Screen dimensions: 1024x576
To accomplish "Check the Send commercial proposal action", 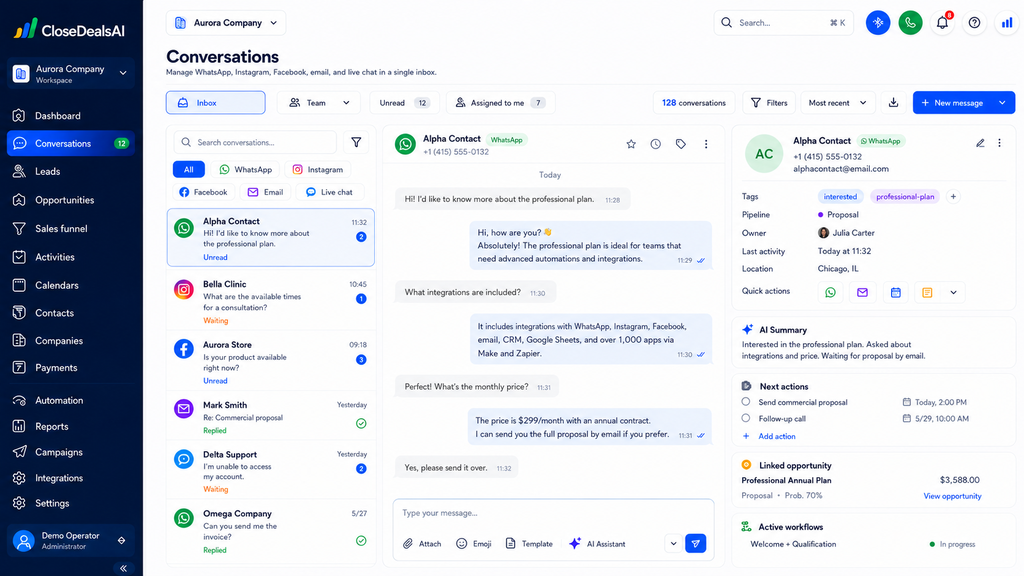I will click(x=746, y=402).
